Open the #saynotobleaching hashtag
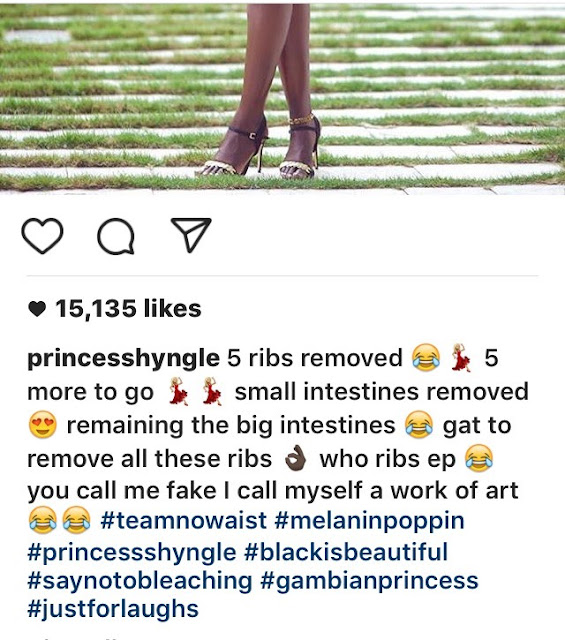565x640 pixels. 140,582
